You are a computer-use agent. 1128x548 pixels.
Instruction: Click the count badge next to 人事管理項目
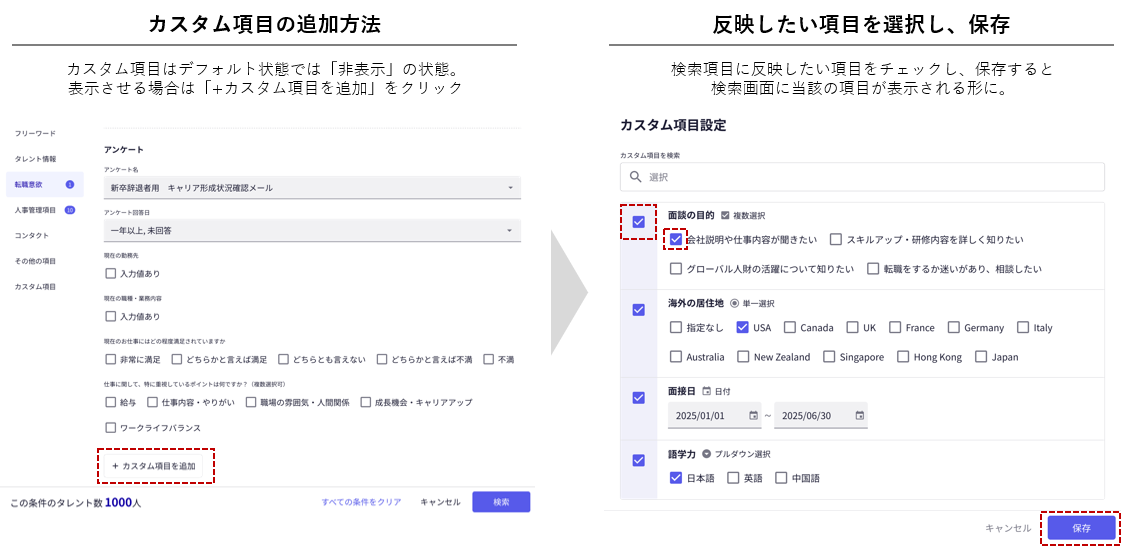(70, 210)
